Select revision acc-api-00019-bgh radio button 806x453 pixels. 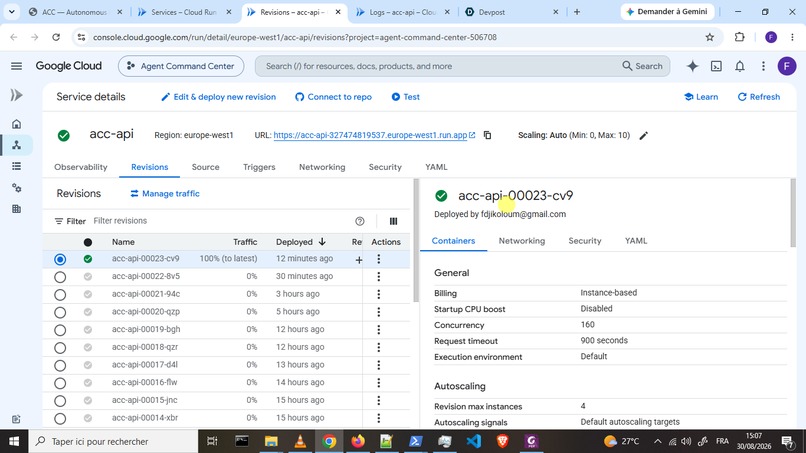(60, 330)
